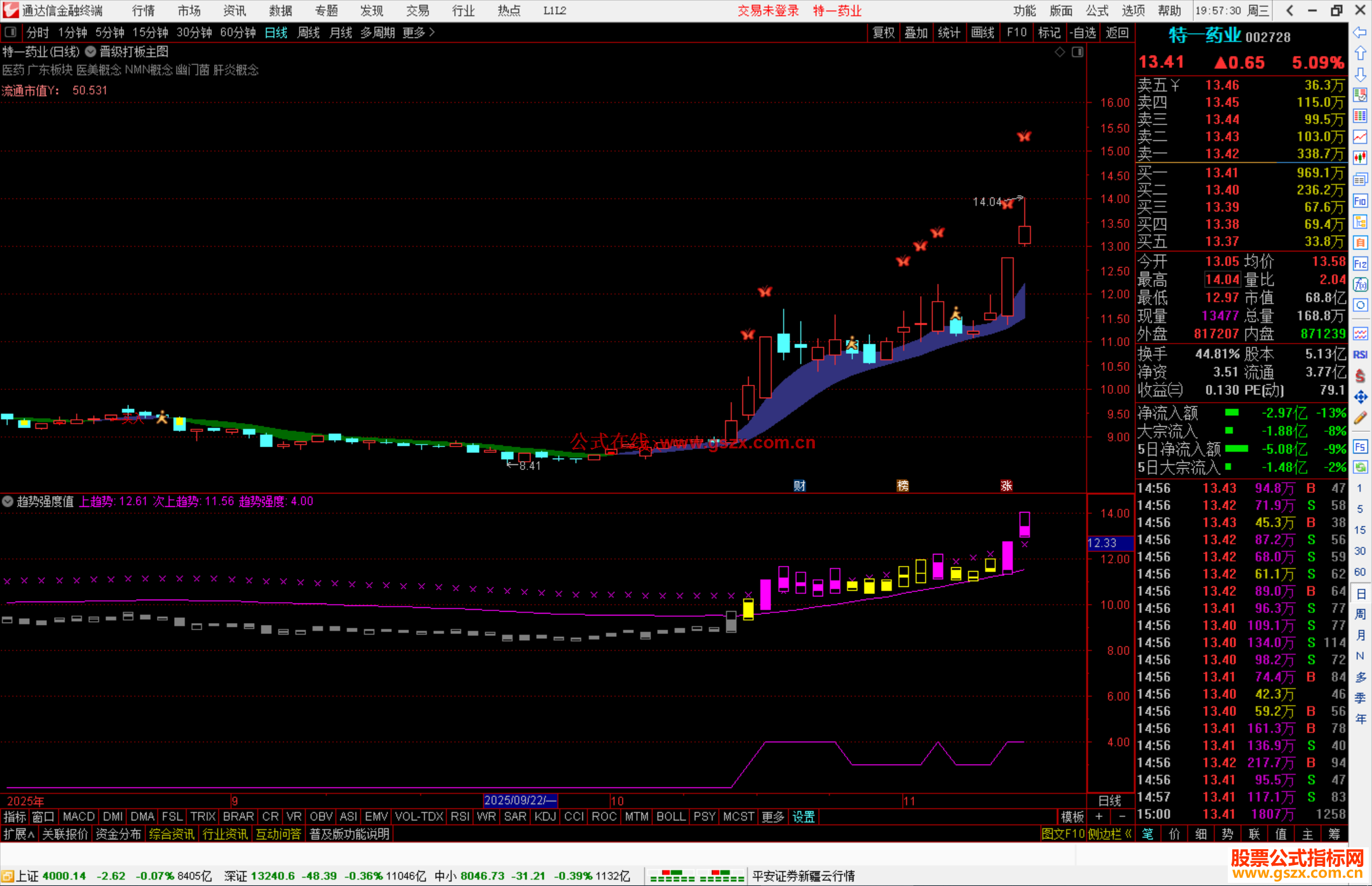Image resolution: width=1372 pixels, height=886 pixels.
Task: Click the zoom in plus control
Action: (1099, 817)
